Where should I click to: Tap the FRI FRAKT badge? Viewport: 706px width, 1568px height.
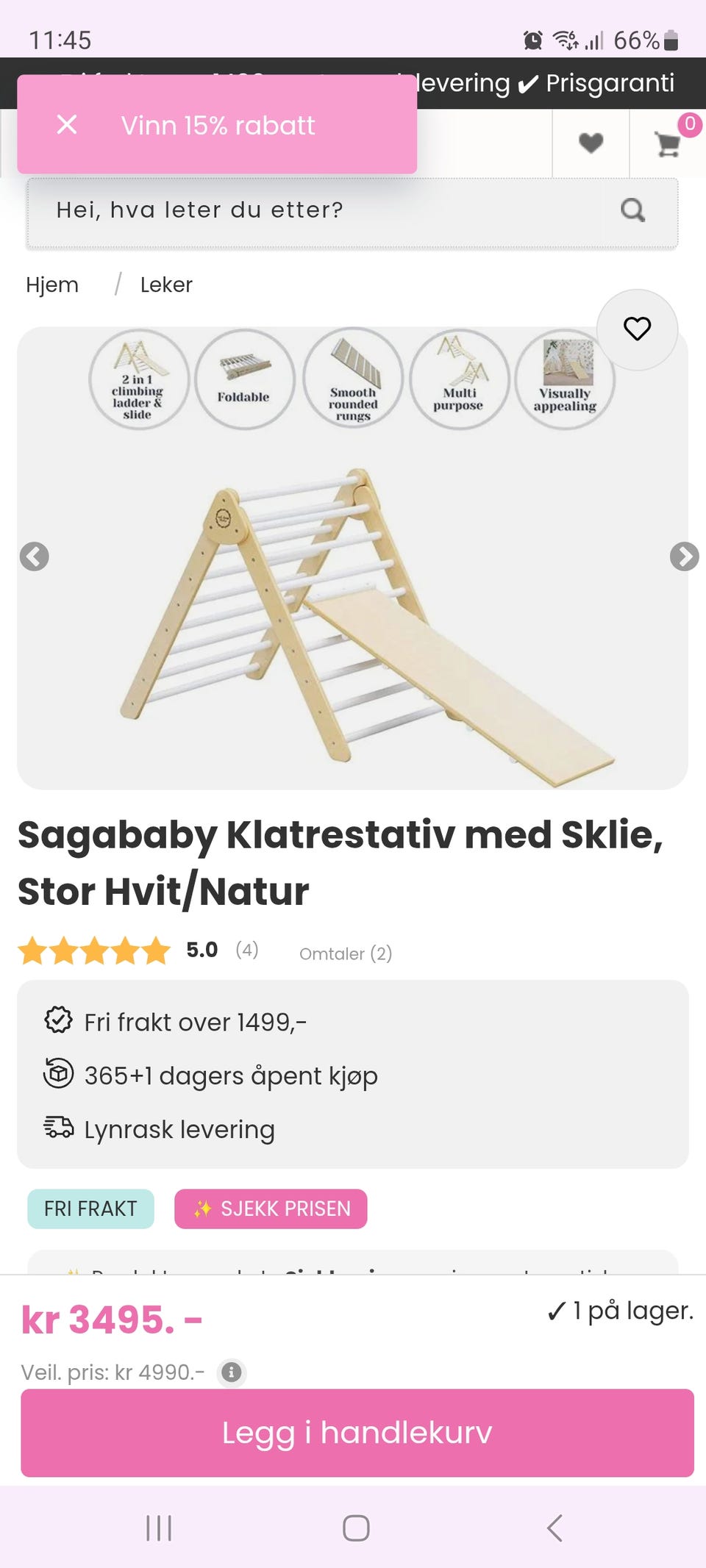90,1209
